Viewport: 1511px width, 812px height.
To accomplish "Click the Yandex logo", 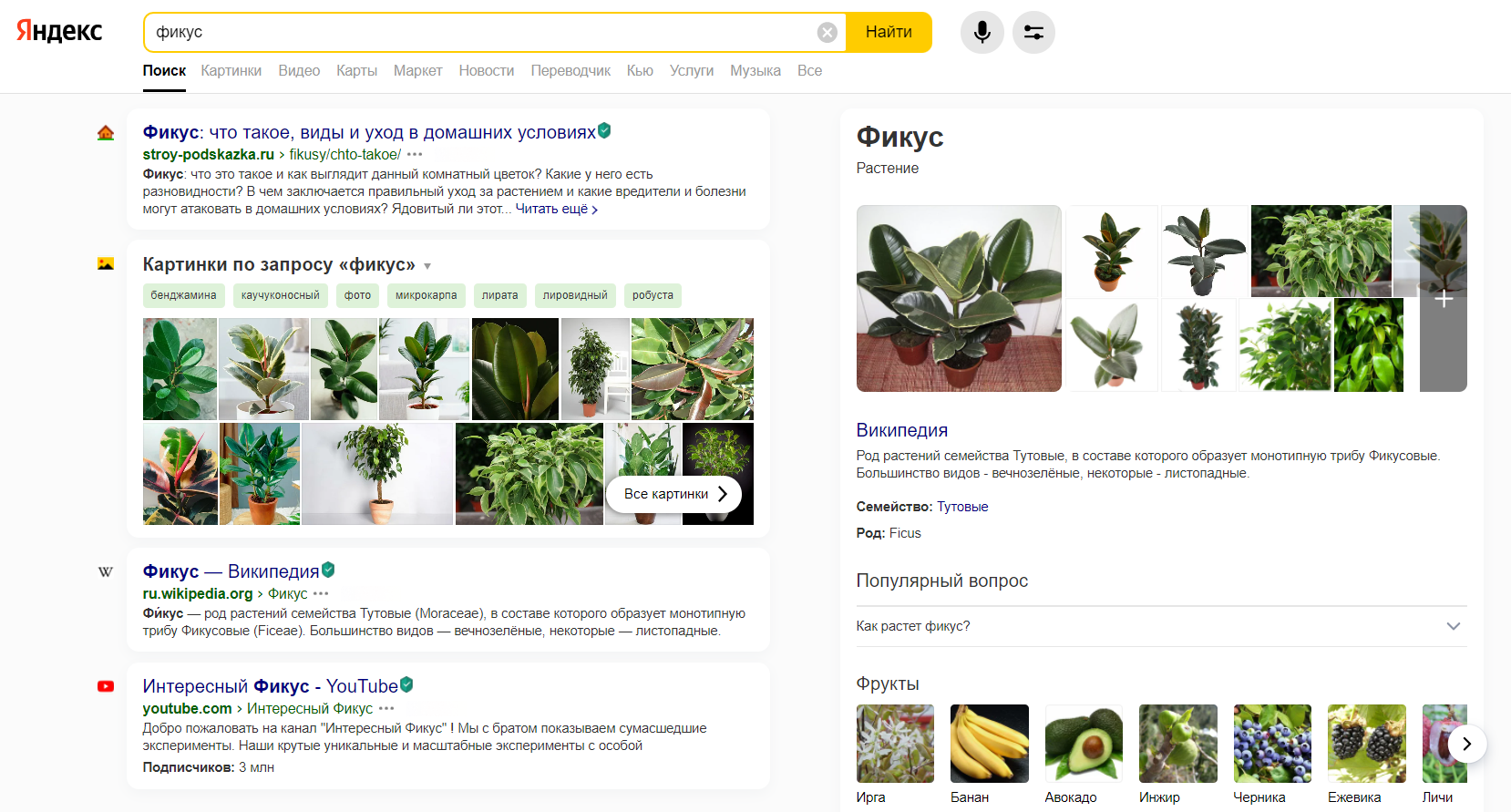I will (x=60, y=31).
